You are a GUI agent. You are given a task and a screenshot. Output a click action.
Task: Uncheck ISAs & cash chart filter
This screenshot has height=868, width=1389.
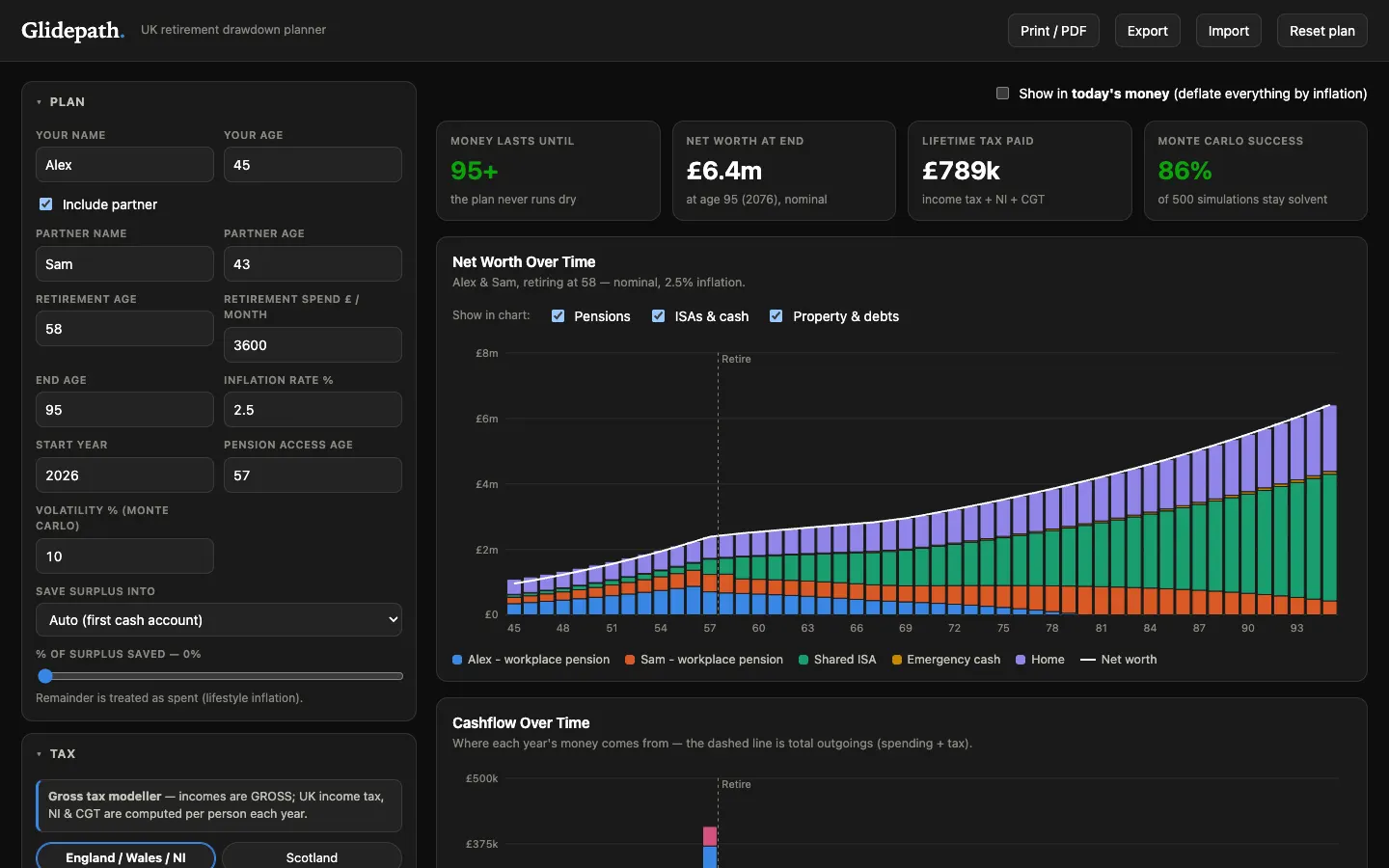point(658,316)
